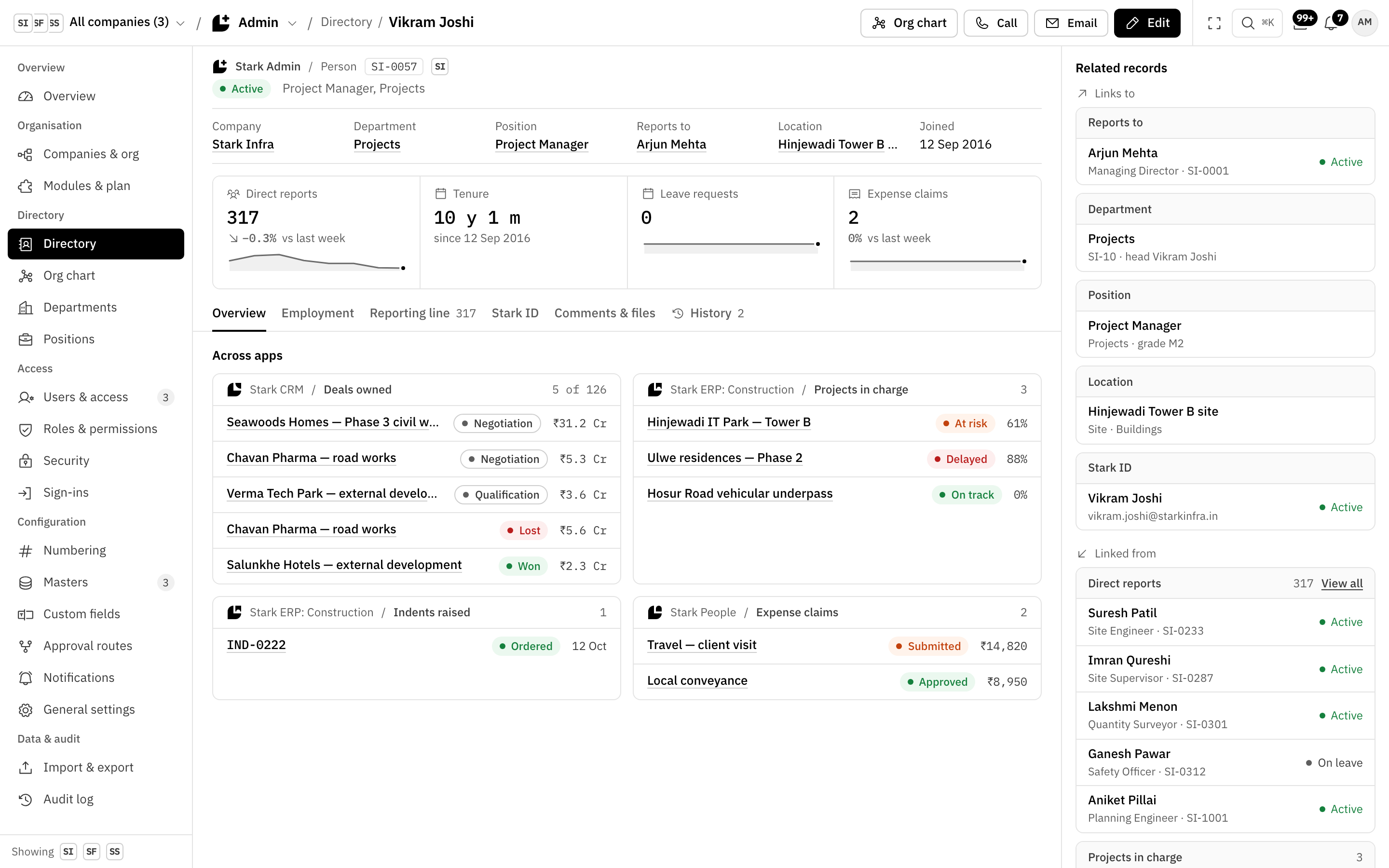The height and width of the screenshot is (868, 1389).
Task: Open the Arjun Mehta Reports to link
Action: 671,144
